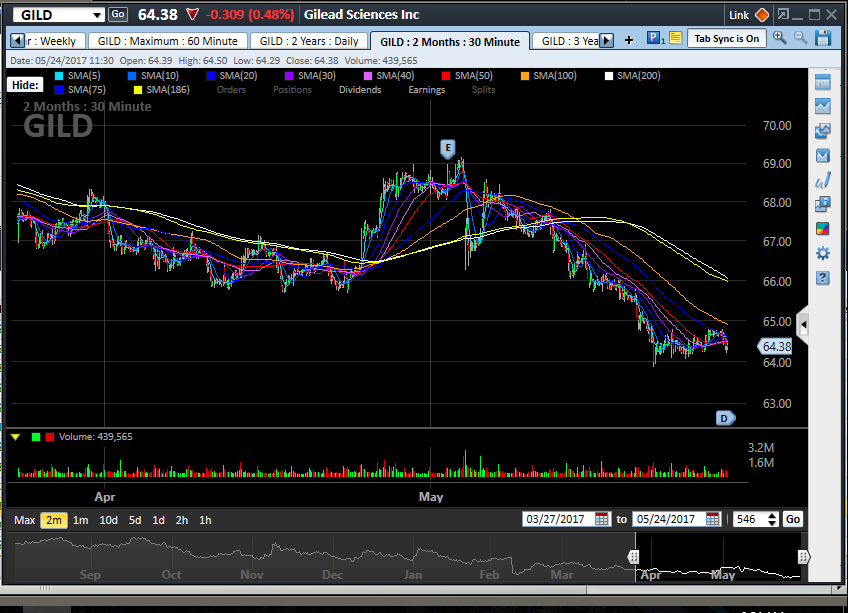
Task: Toggle SMA(100) indicator visibility
Action: pyautogui.click(x=548, y=76)
